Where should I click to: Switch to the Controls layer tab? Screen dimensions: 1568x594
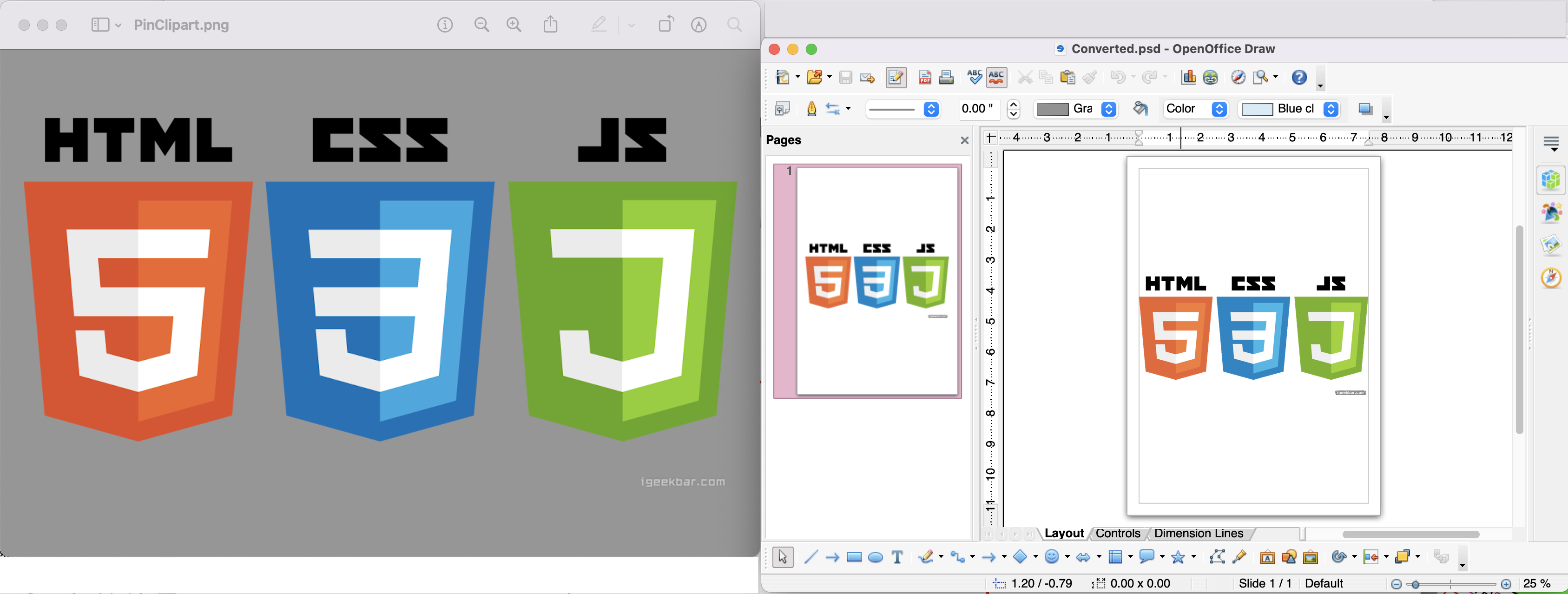tap(1118, 534)
